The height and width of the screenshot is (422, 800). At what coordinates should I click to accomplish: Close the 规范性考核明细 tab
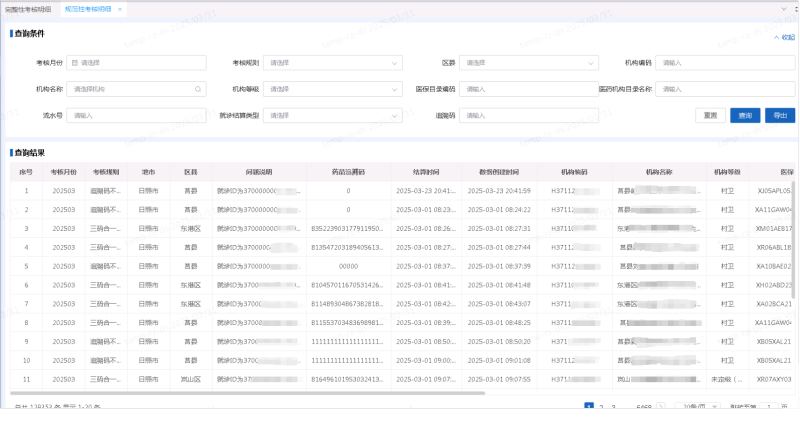point(120,8)
